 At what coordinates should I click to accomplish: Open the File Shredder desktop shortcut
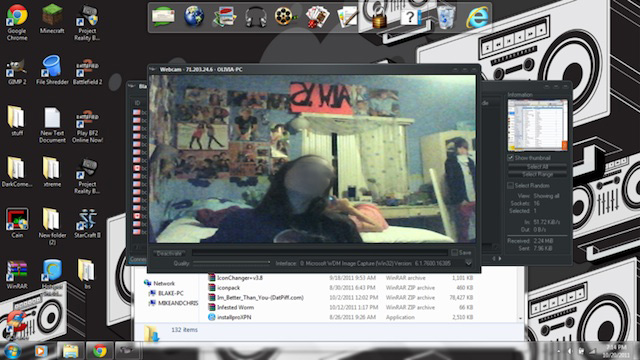pyautogui.click(x=52, y=70)
